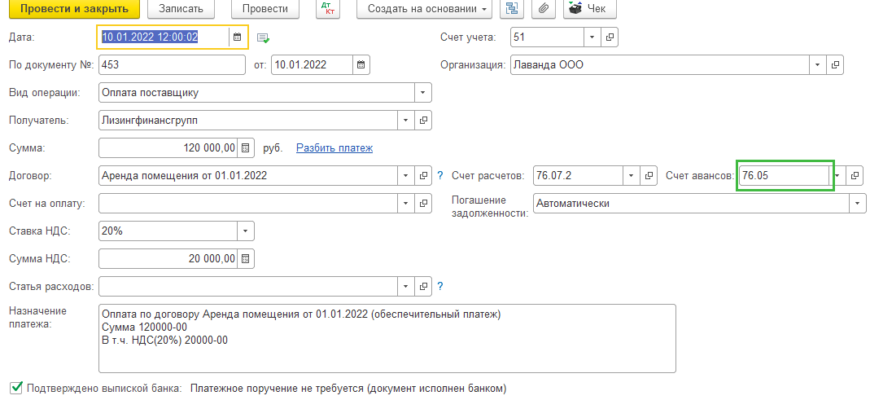Click Погашение задолженности field showing Автоматически

pos(691,204)
